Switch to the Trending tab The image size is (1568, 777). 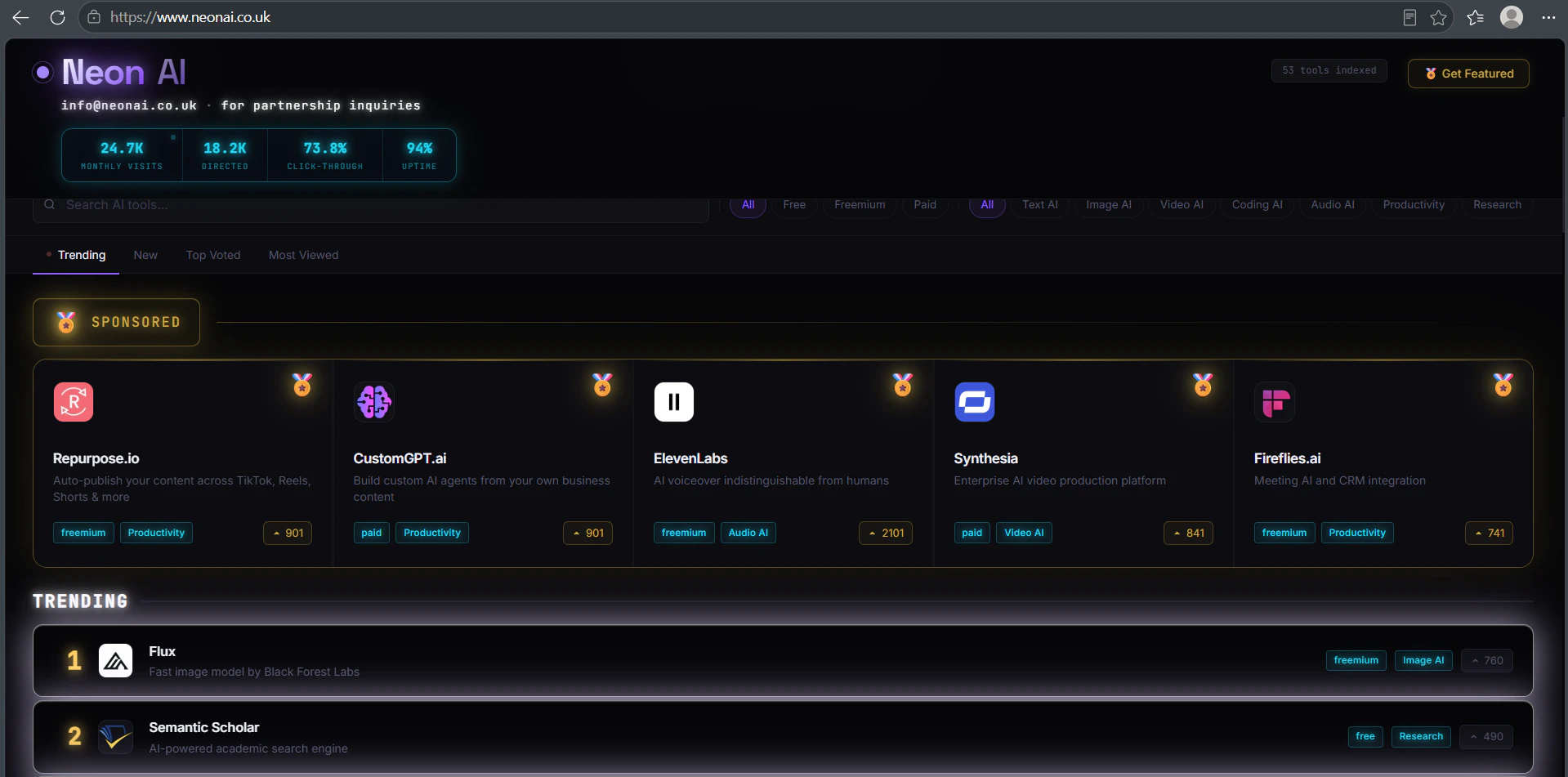point(76,255)
